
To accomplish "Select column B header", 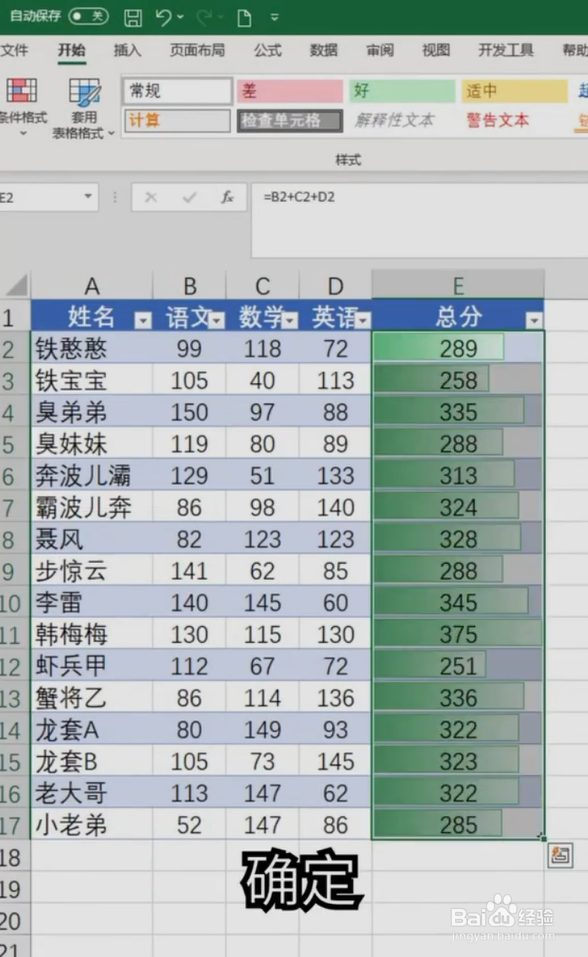I will pyautogui.click(x=189, y=286).
